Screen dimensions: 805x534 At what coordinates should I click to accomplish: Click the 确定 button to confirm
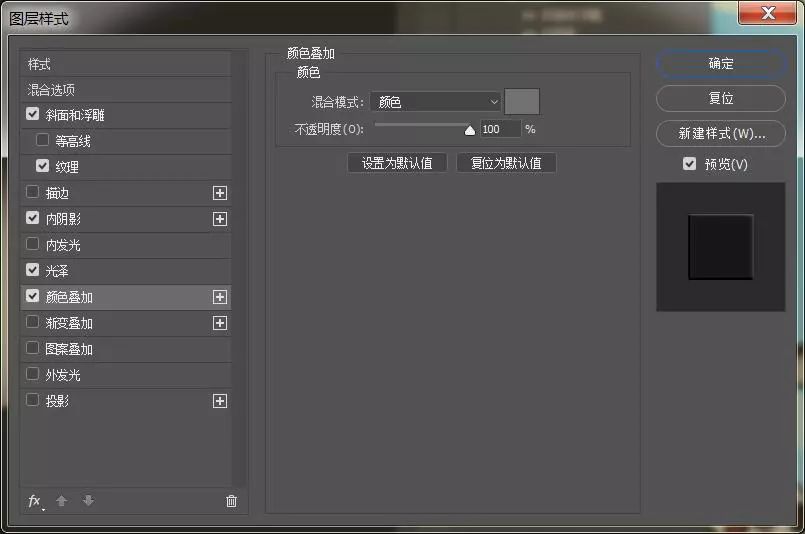click(x=721, y=63)
